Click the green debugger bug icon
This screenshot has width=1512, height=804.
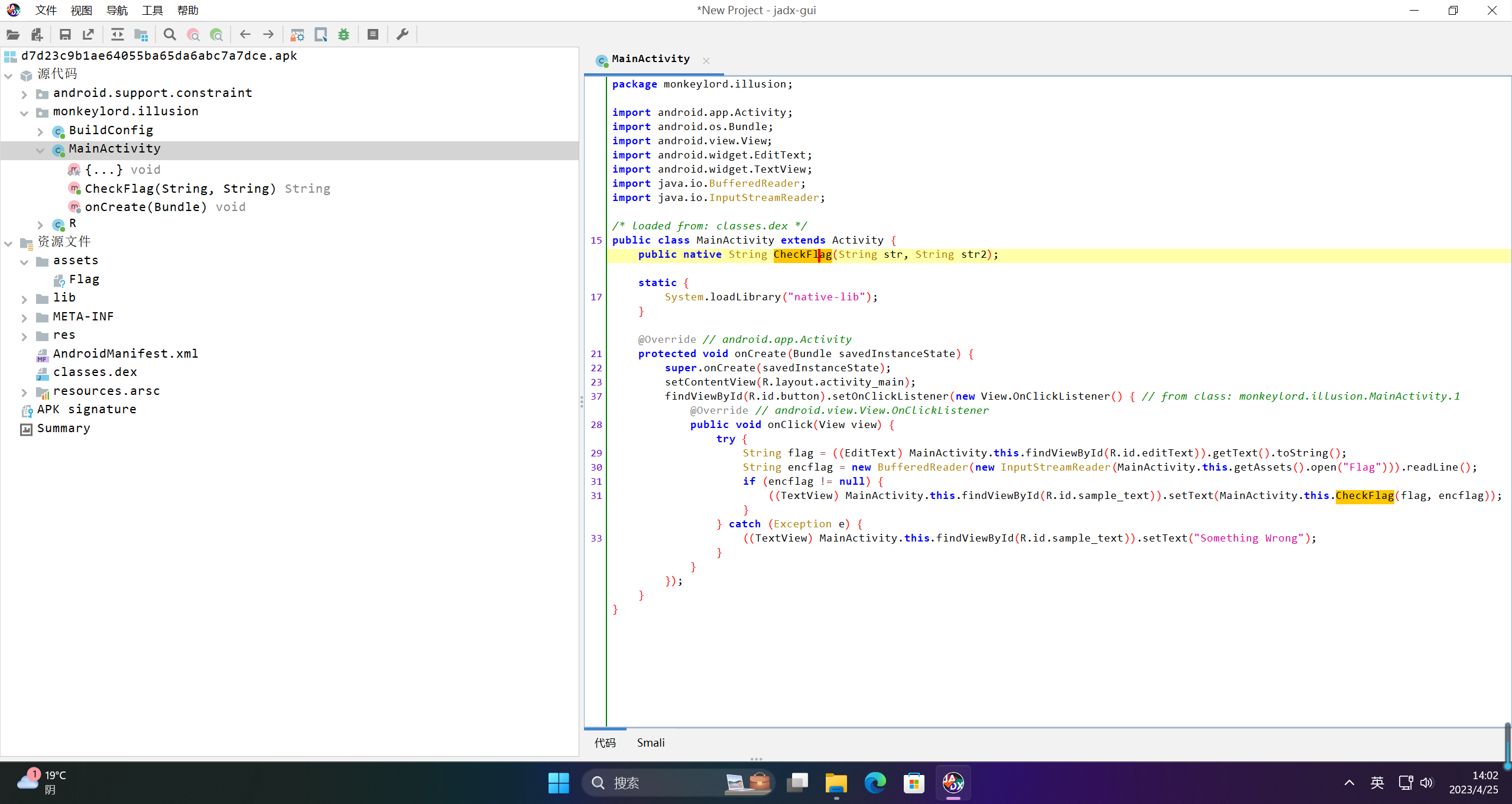click(x=343, y=34)
